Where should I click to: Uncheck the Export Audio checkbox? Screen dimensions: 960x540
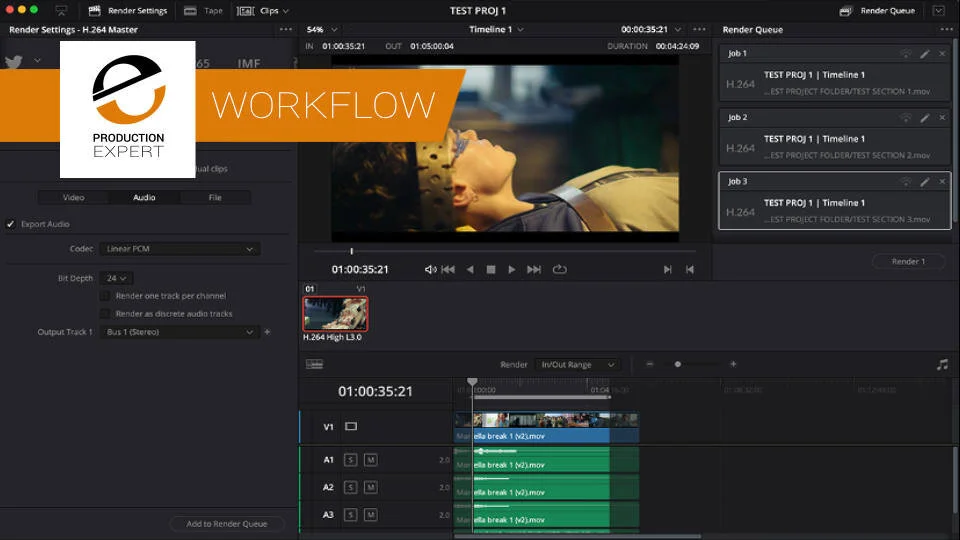tap(10, 224)
